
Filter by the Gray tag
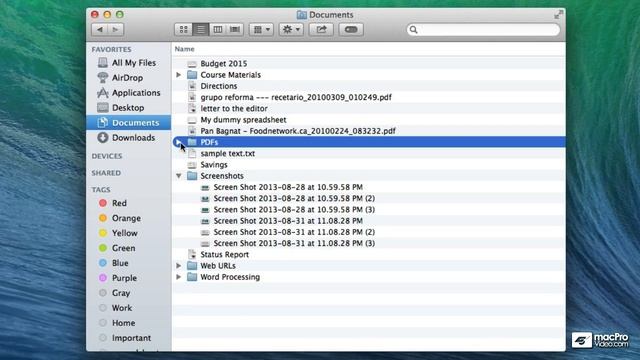(120, 293)
